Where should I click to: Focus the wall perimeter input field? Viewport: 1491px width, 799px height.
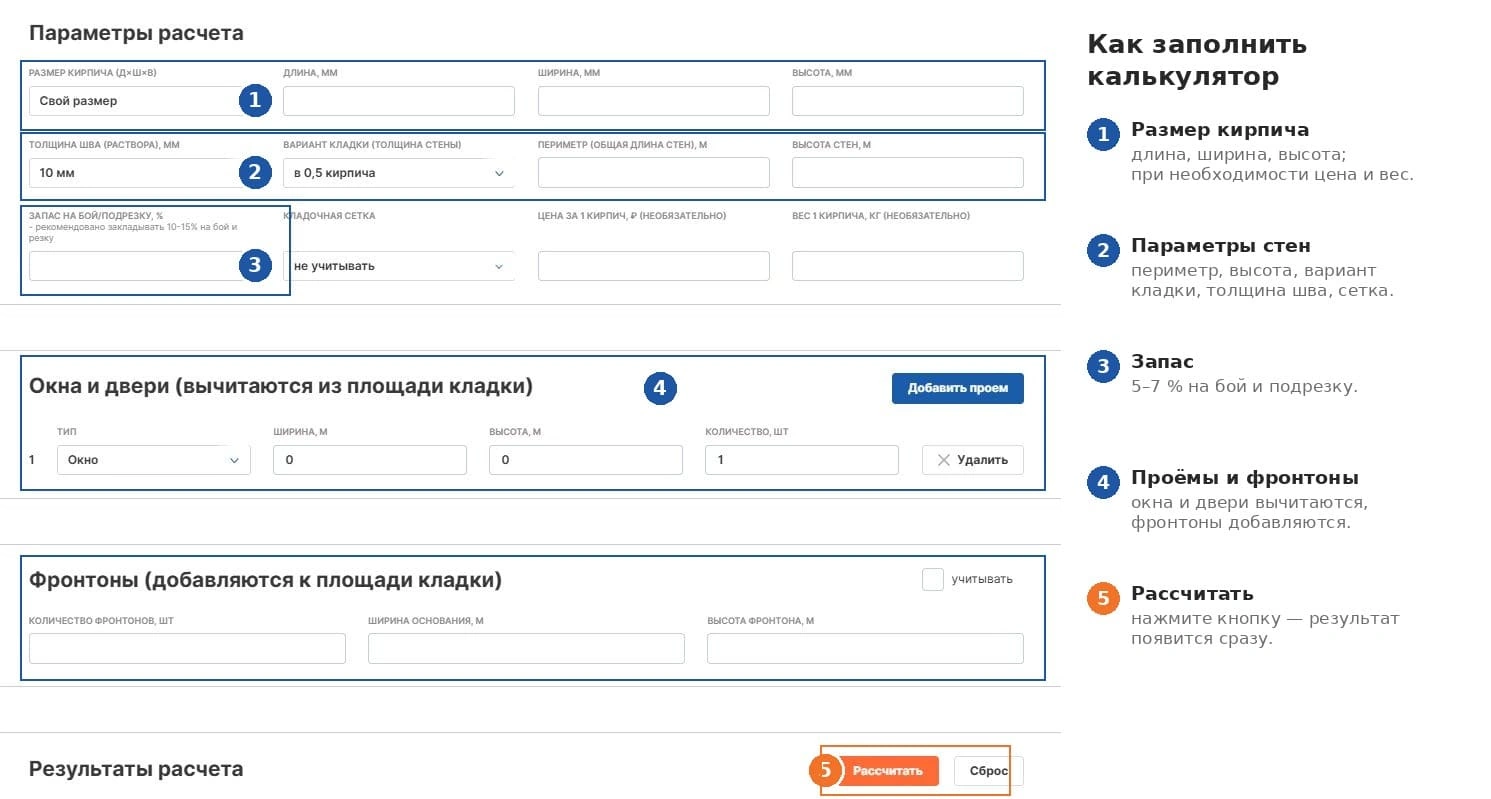tap(654, 173)
